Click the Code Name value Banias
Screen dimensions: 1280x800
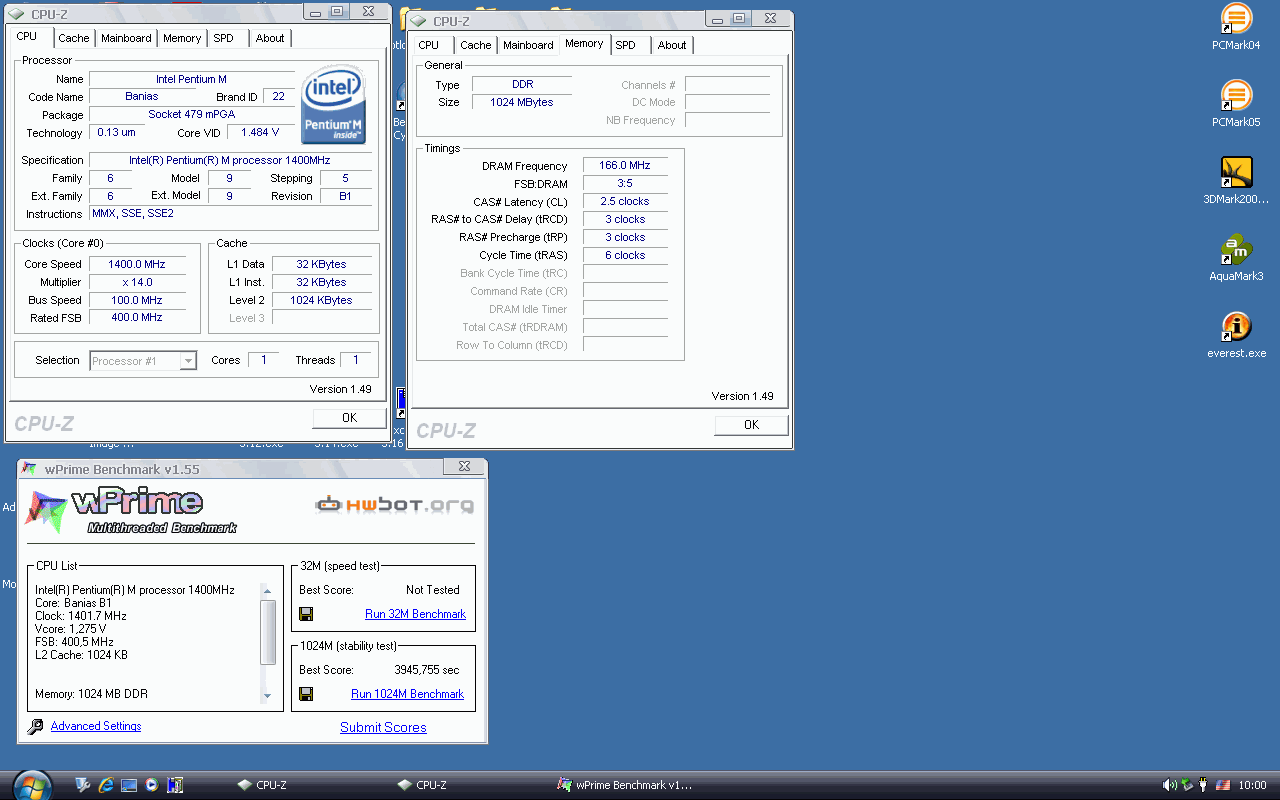click(x=142, y=96)
